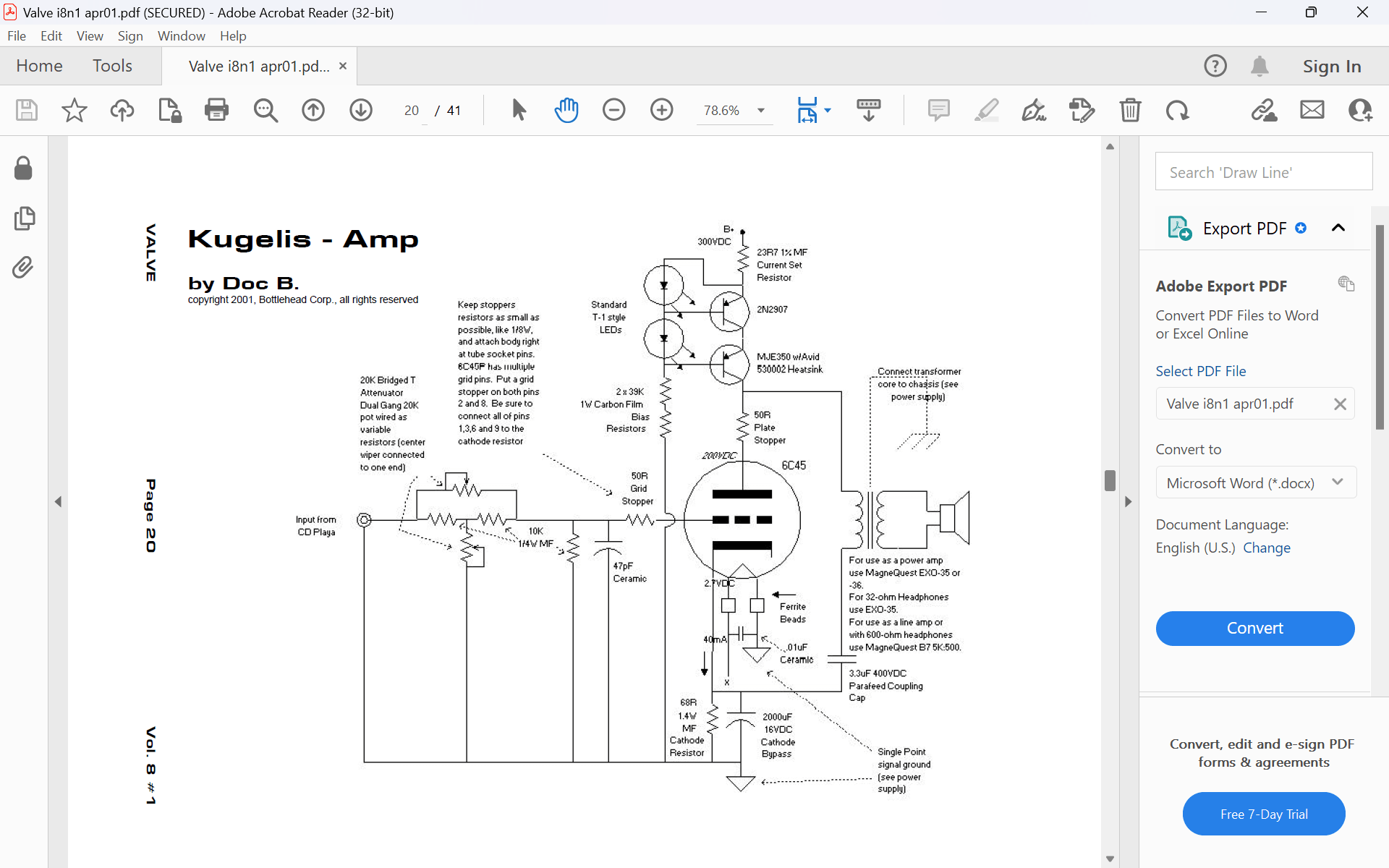
Task: Switch to the Tools tab
Action: [x=112, y=66]
